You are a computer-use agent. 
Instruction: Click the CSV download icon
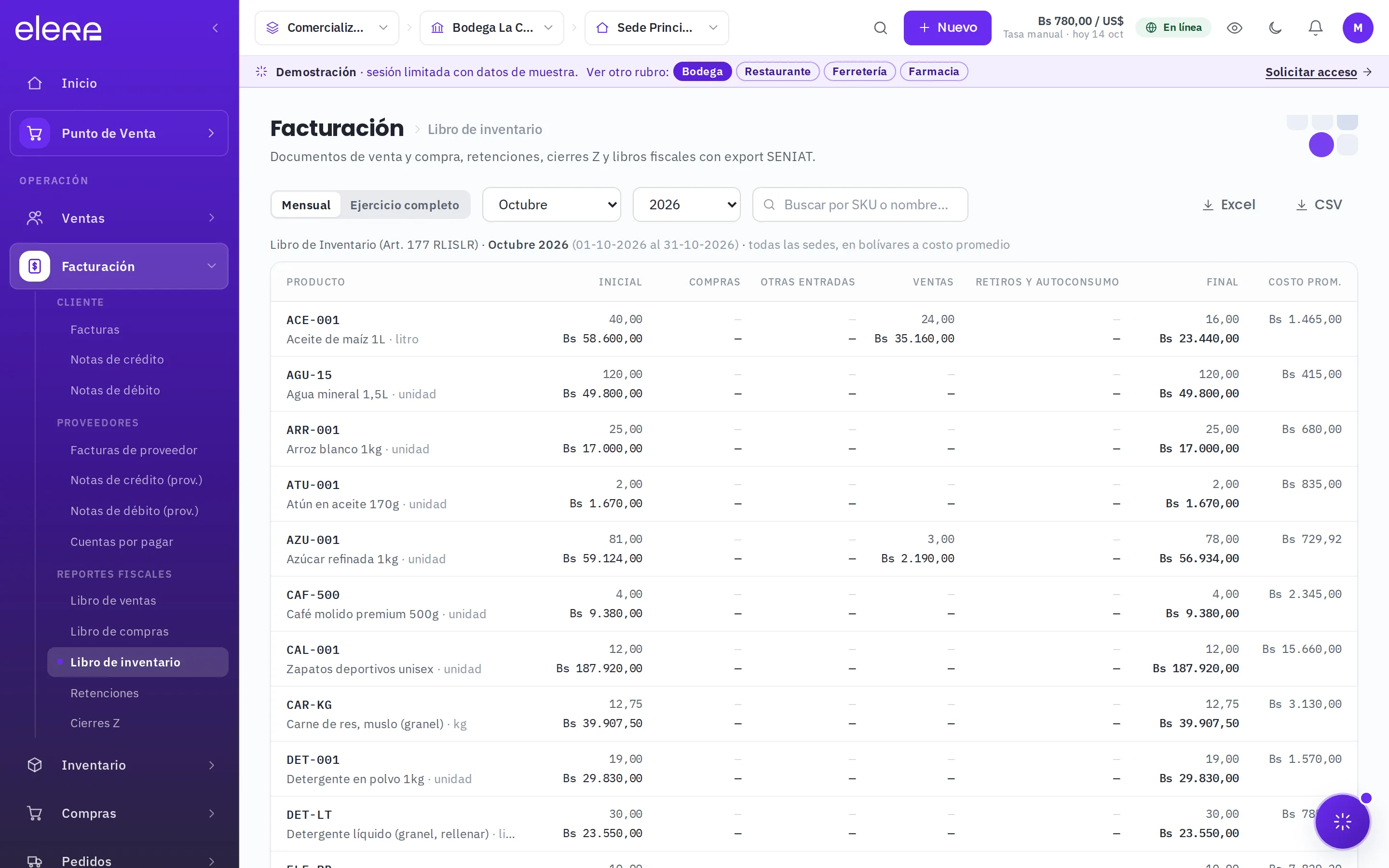pos(1302,205)
